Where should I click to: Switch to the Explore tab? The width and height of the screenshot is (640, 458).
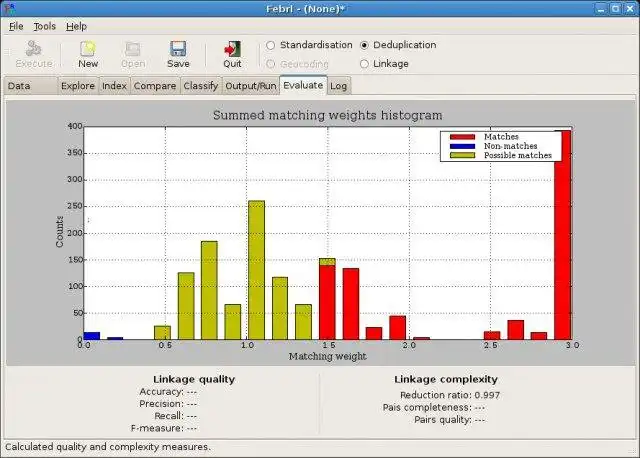(78, 86)
